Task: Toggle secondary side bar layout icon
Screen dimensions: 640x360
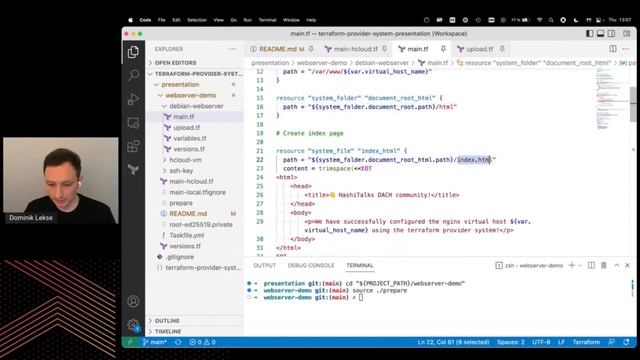Action: coord(611,33)
